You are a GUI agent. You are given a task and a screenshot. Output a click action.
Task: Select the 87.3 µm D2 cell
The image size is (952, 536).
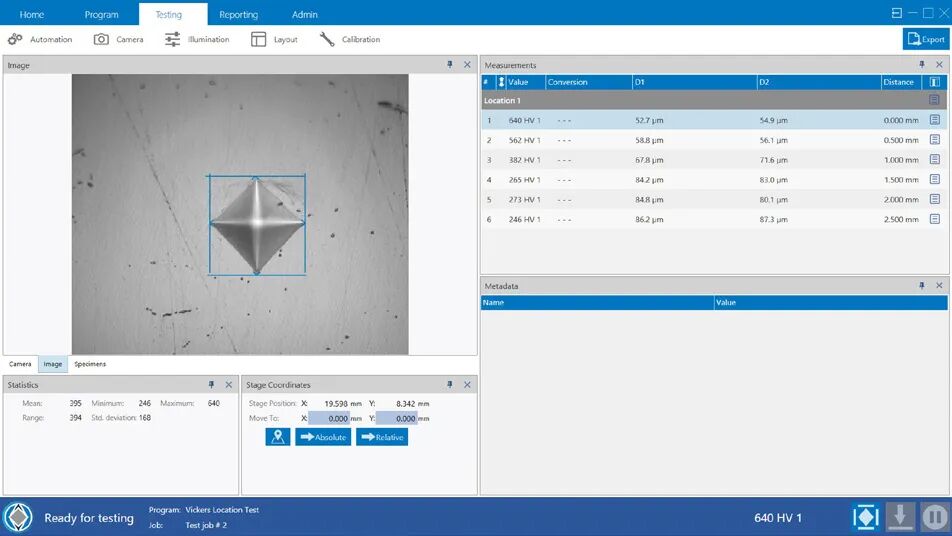(774, 220)
